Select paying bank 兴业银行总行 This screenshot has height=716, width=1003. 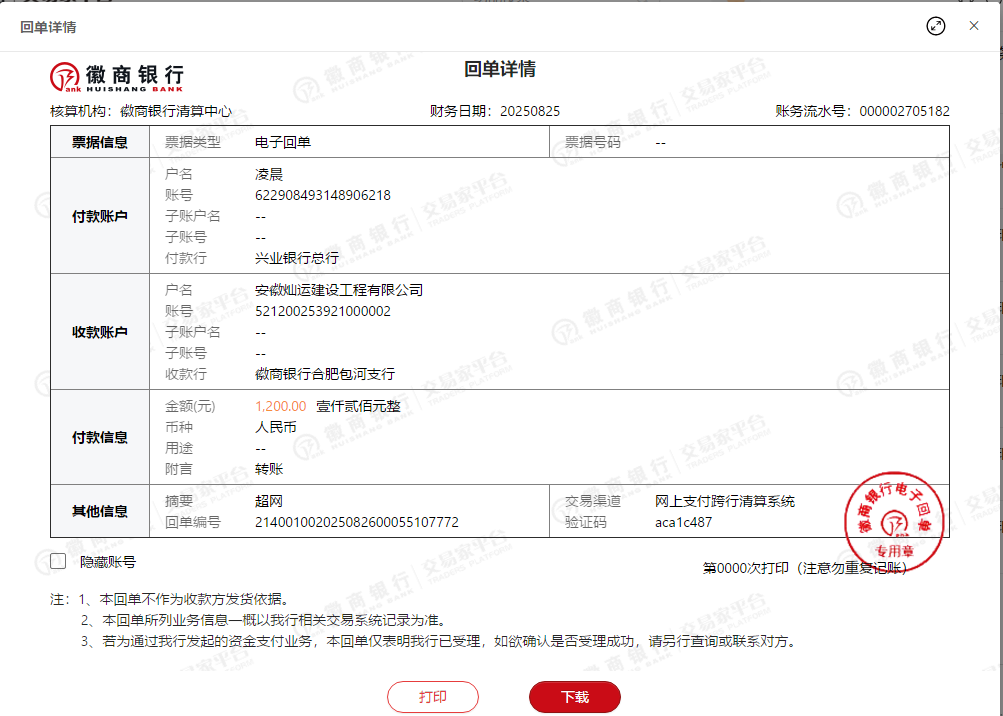coord(297,258)
